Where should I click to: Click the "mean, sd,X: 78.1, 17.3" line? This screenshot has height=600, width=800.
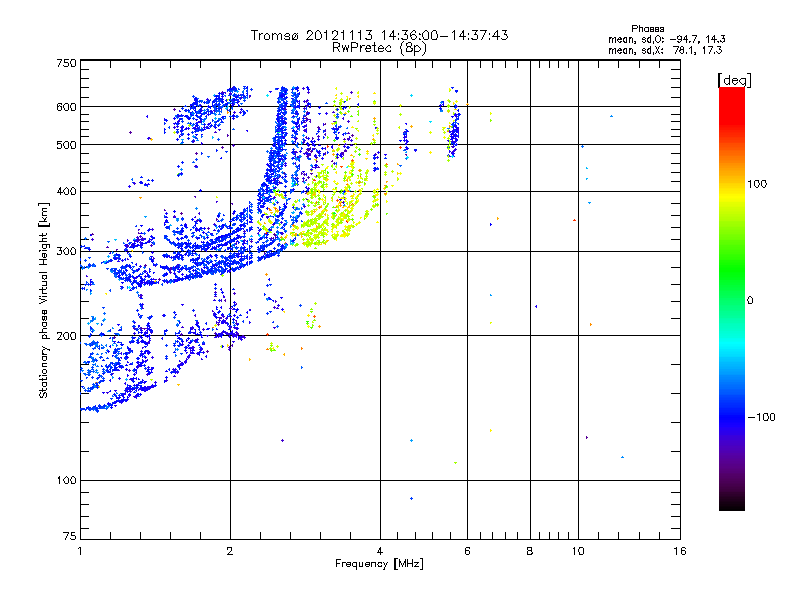[665, 50]
